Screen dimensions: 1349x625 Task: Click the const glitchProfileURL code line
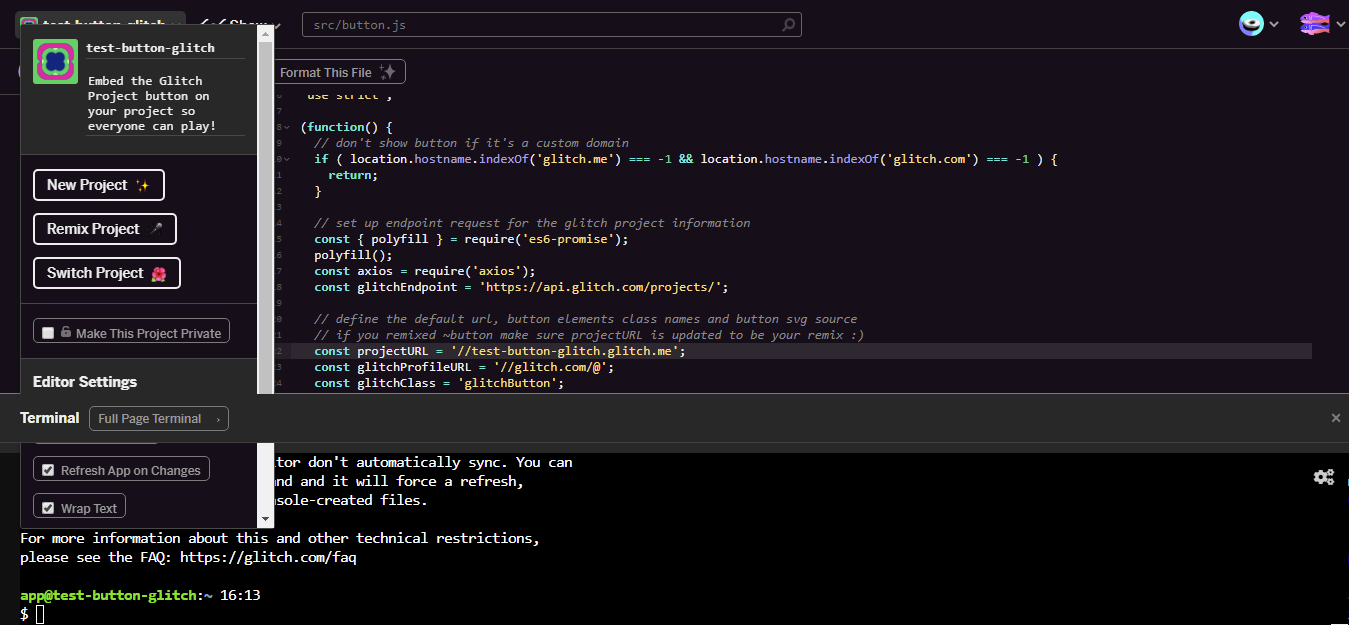tap(464, 367)
